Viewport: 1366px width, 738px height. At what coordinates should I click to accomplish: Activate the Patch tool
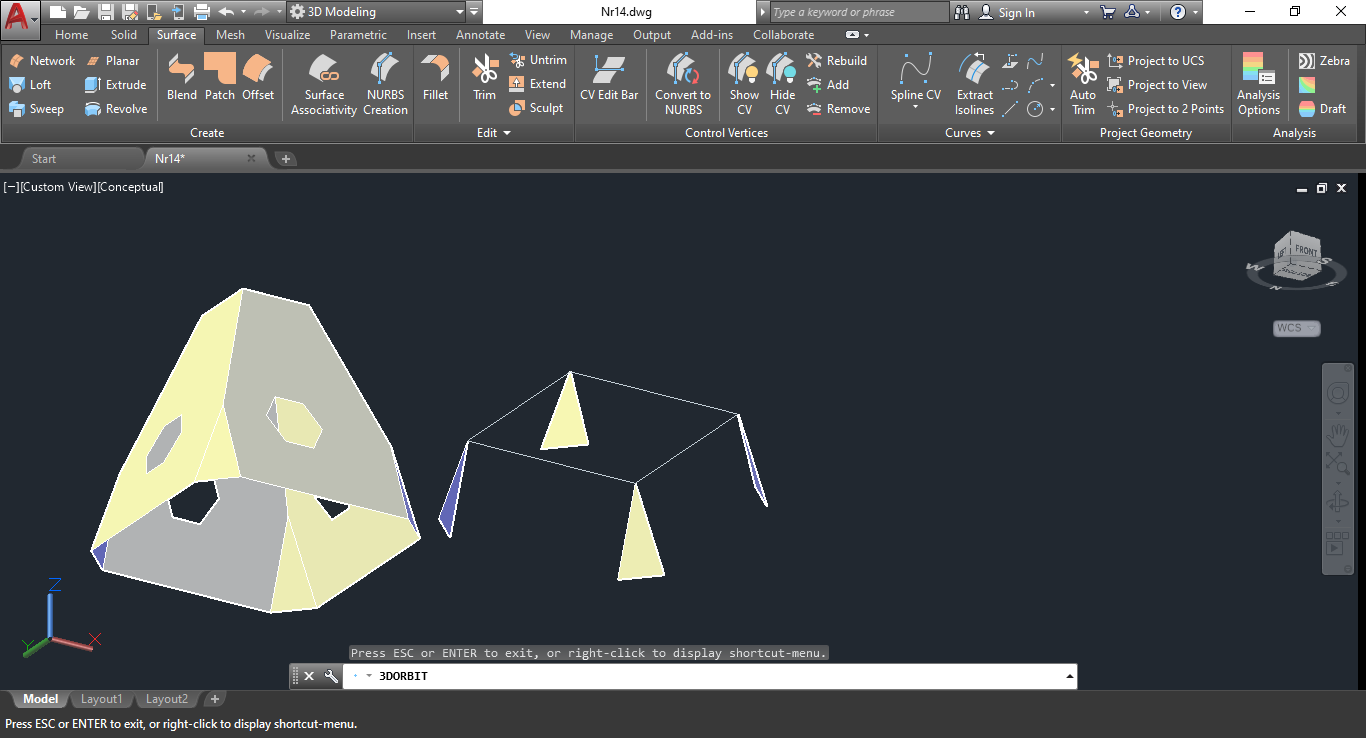219,84
